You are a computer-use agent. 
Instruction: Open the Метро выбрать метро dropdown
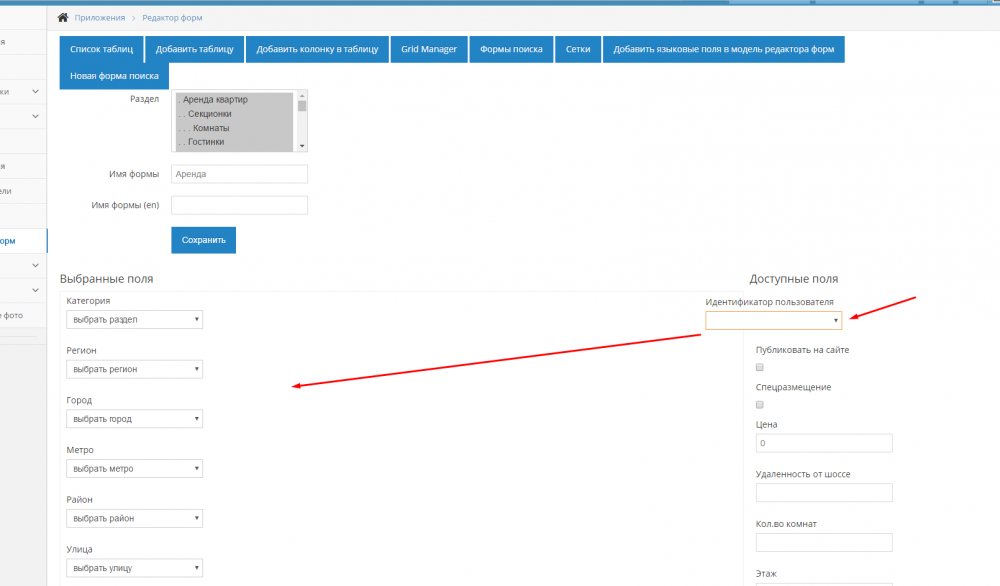[135, 469]
